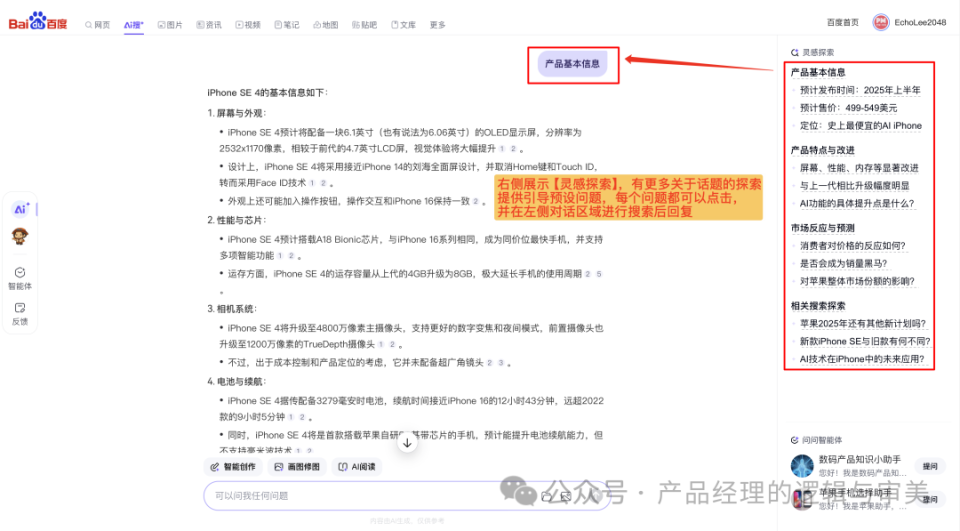960x531 pixels.
Task: Select 预计售价：499-549美元 suggestion
Action: coord(848,108)
